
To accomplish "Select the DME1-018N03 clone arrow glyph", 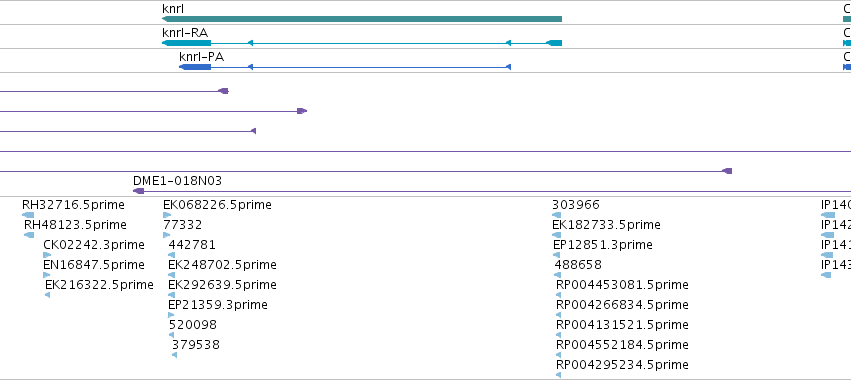I will click(138, 191).
